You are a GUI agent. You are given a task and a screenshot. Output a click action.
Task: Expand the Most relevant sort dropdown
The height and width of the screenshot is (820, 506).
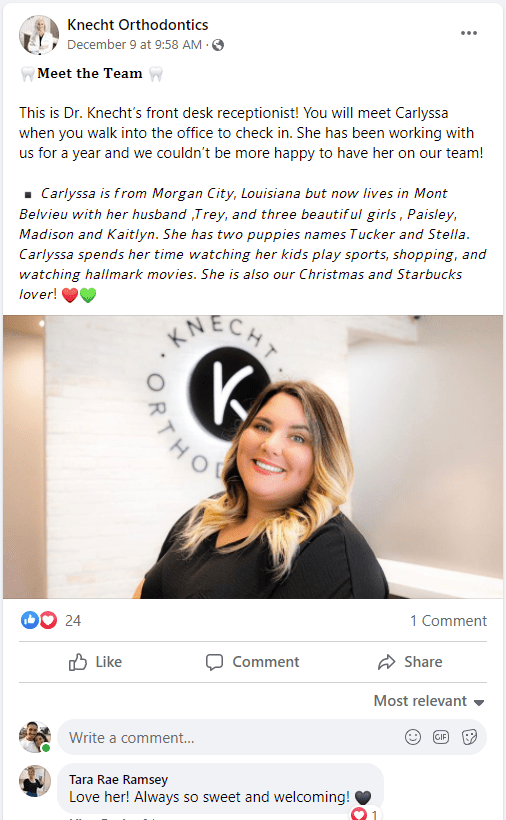coord(429,701)
